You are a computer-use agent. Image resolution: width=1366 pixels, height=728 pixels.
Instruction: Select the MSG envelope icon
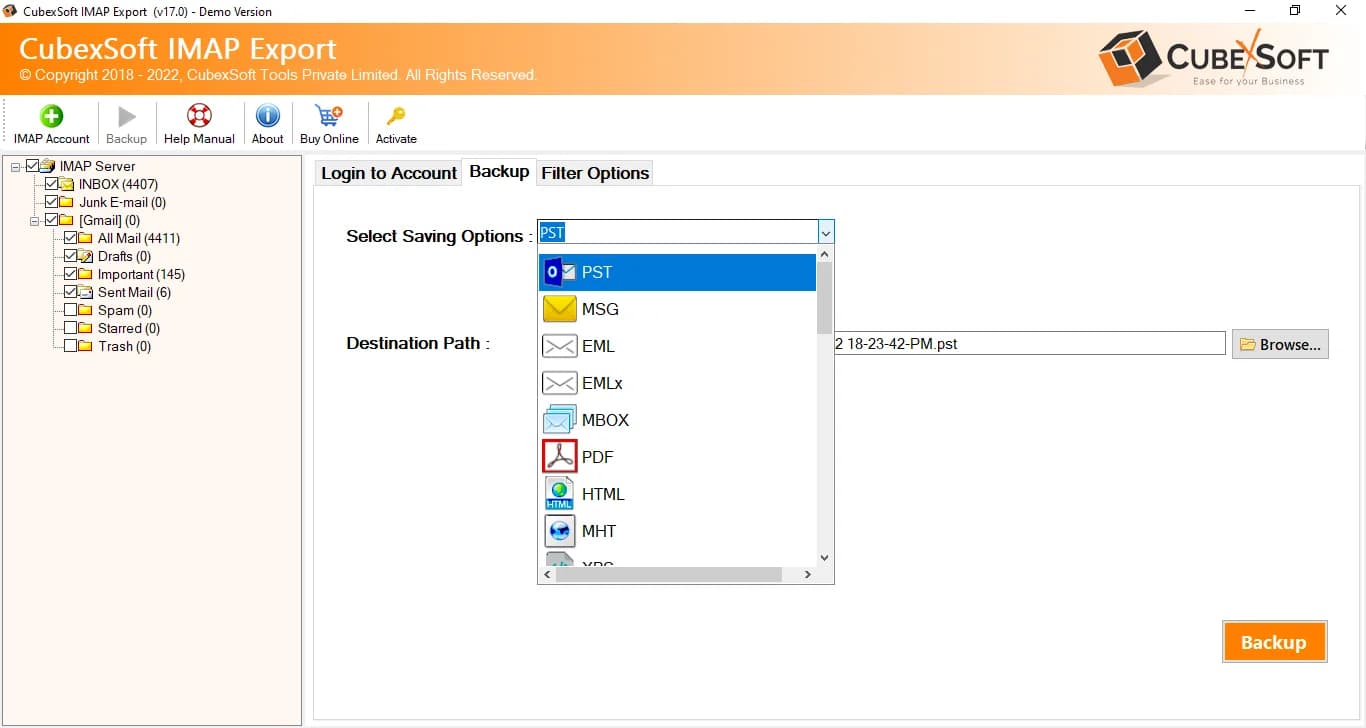pyautogui.click(x=559, y=309)
